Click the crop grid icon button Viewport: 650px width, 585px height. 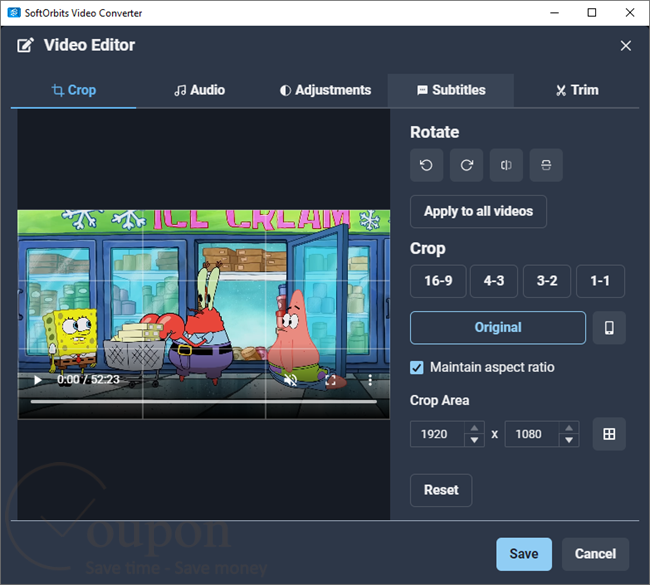pos(609,434)
